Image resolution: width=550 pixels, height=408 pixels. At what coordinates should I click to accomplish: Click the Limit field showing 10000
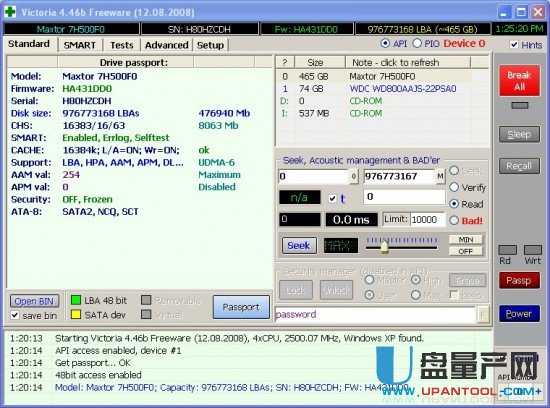point(427,220)
